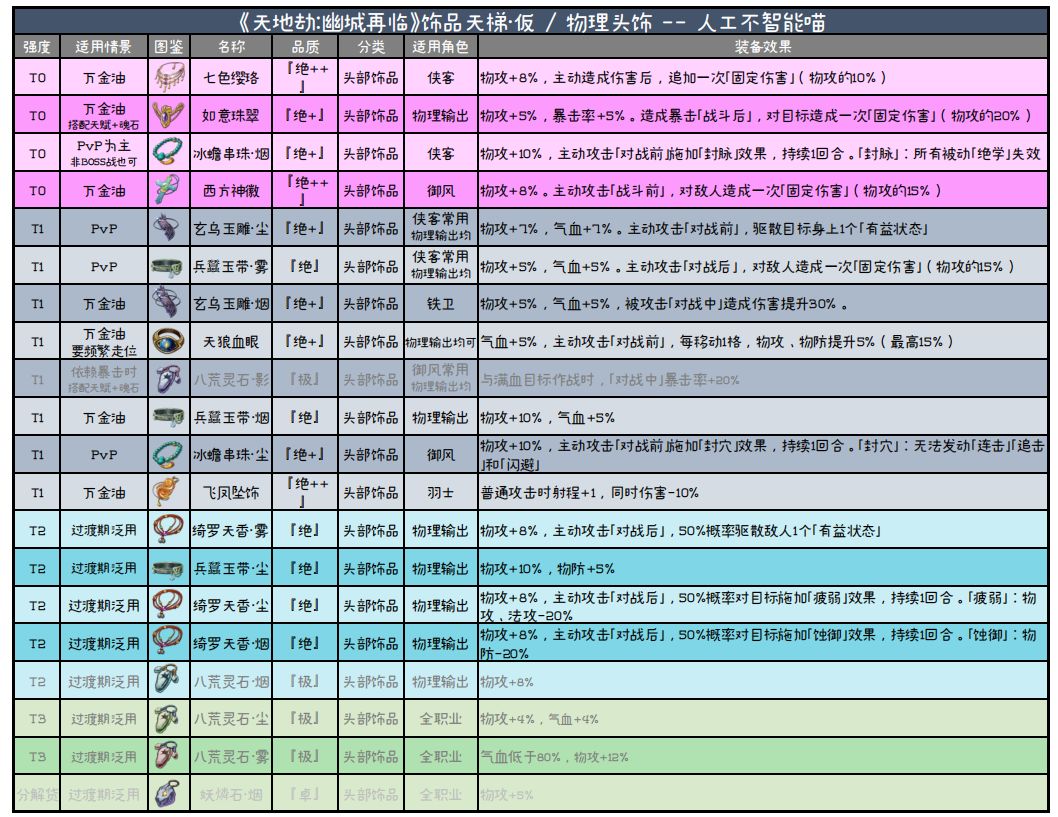Select the name cell 绮罗天香·尘
1058x817 pixels.
[231, 606]
